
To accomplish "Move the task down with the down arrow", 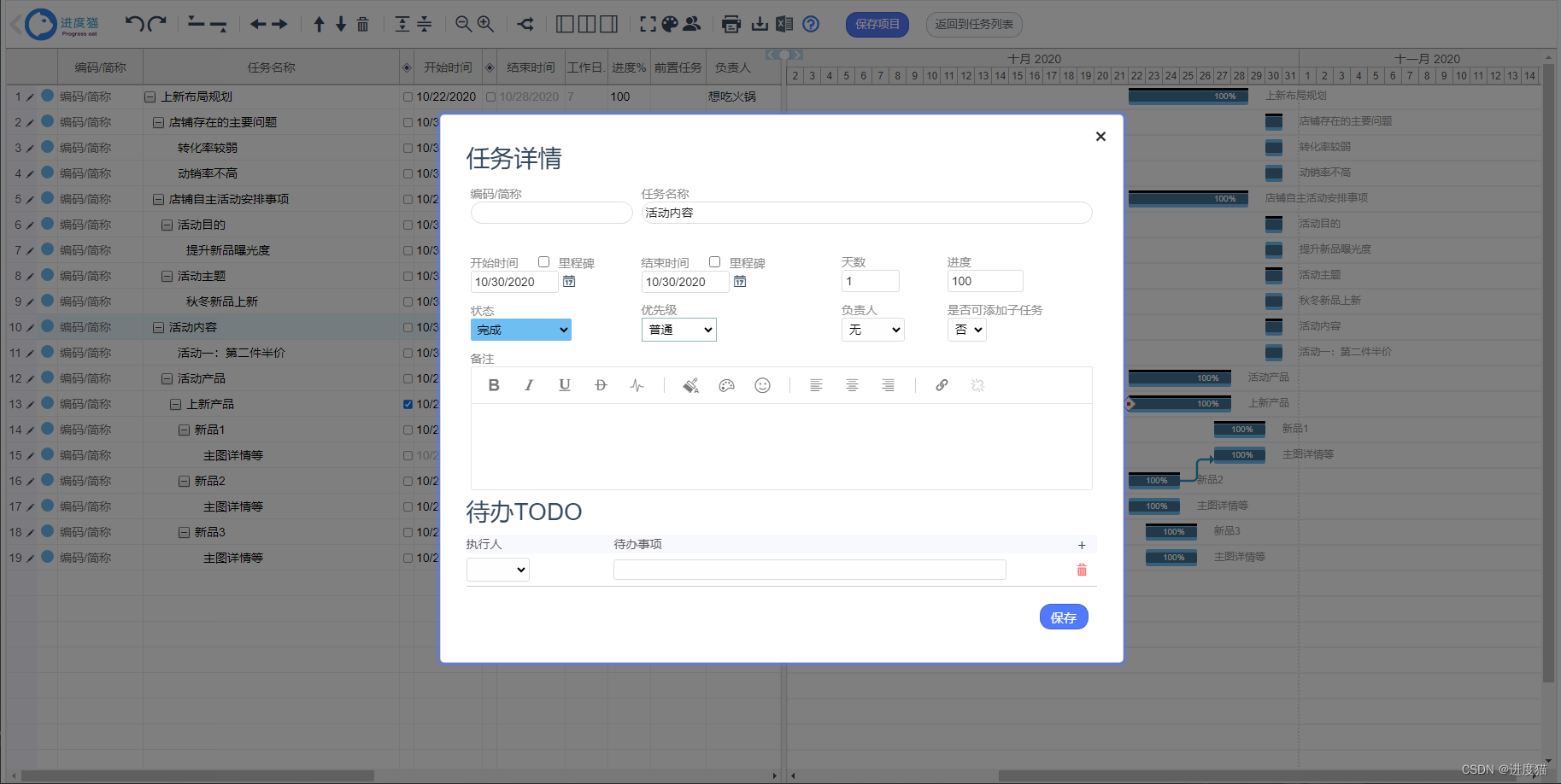I will pyautogui.click(x=341, y=24).
